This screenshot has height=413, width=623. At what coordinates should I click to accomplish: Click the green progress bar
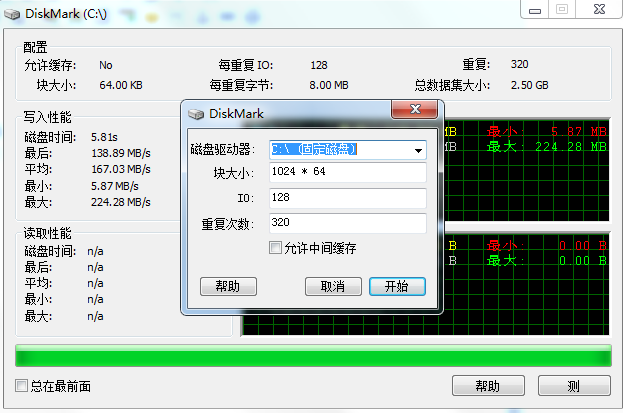(x=313, y=356)
